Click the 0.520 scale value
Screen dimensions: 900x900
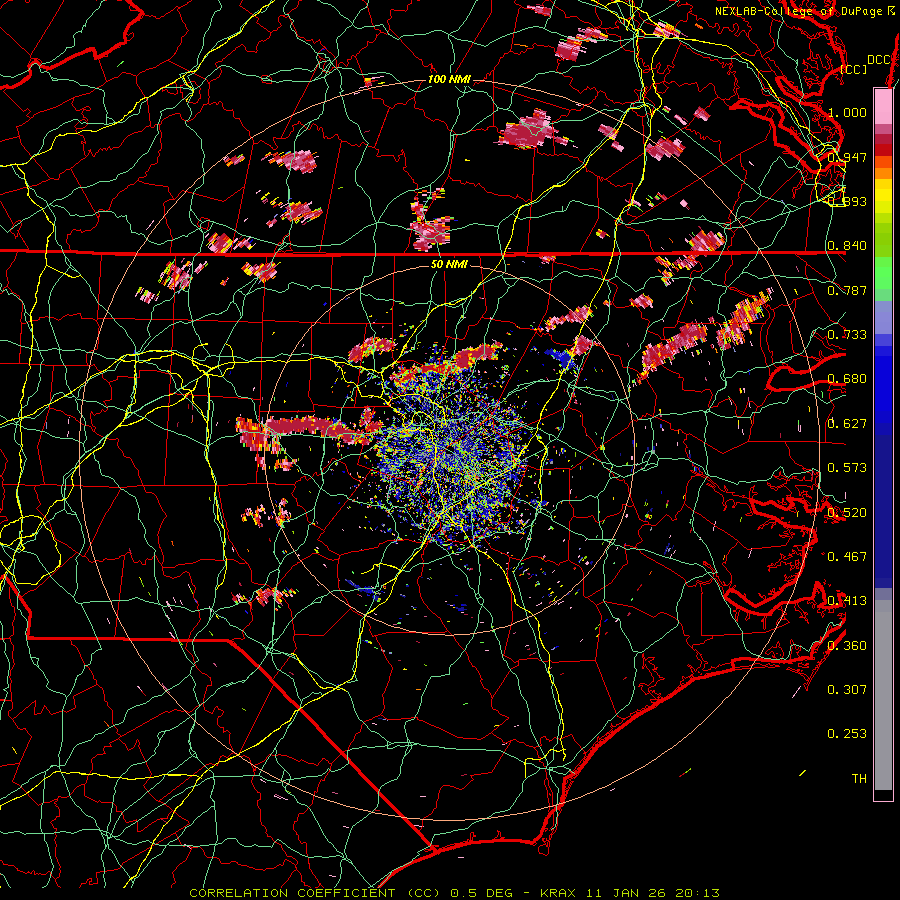(x=847, y=513)
